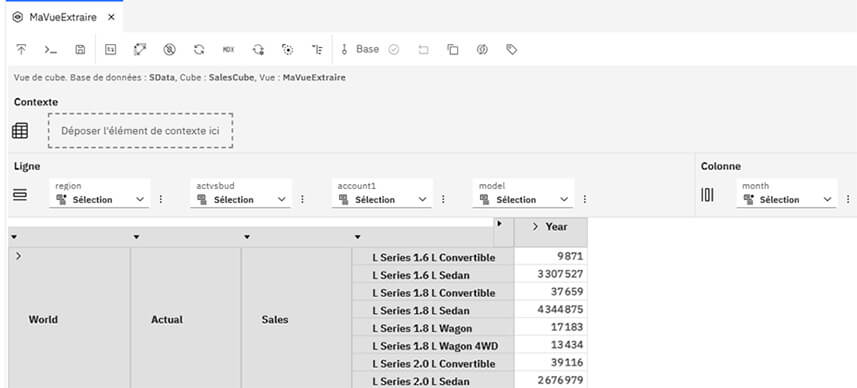This screenshot has width=857, height=388.
Task: Open the account1 dimension three-dot menu
Action: [x=443, y=199]
